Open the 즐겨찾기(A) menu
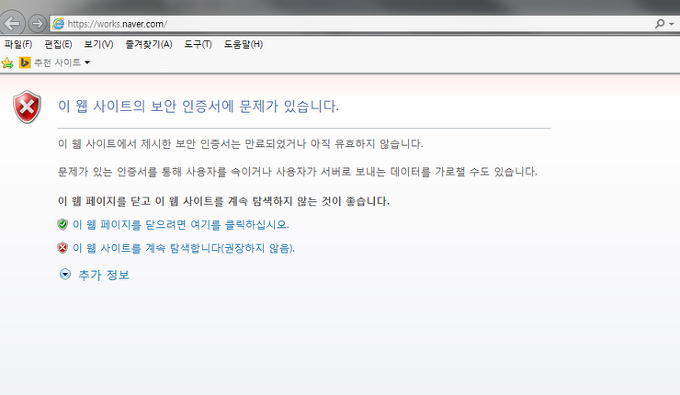This screenshot has height=395, width=680. (149, 44)
